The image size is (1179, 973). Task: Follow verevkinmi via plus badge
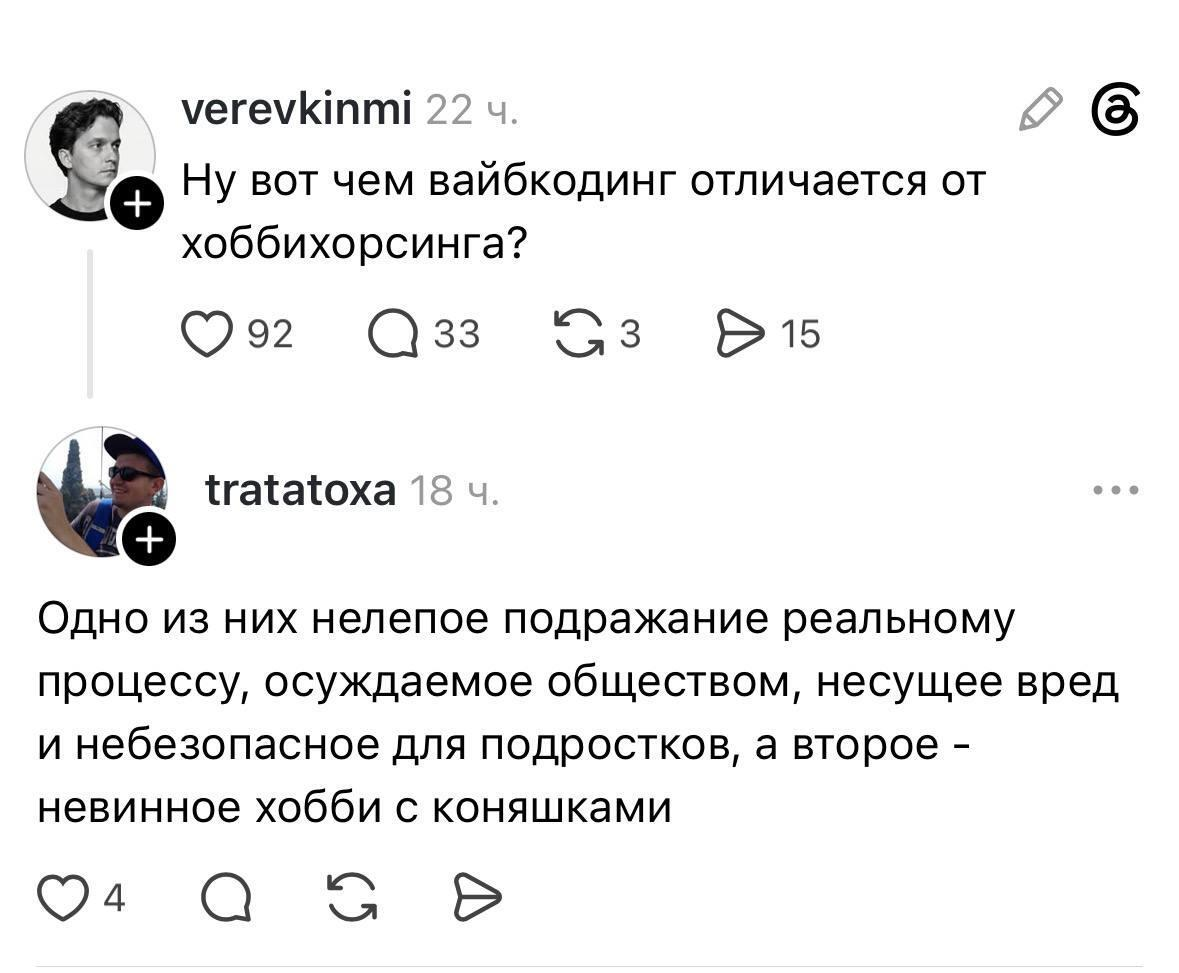[x=136, y=203]
